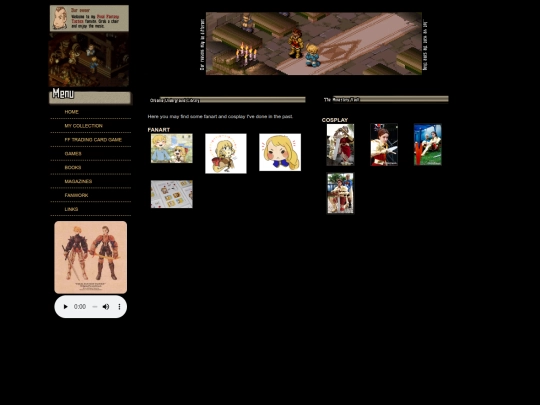
Task: Open FF TRADING CARD GAME page
Action: [x=93, y=140]
